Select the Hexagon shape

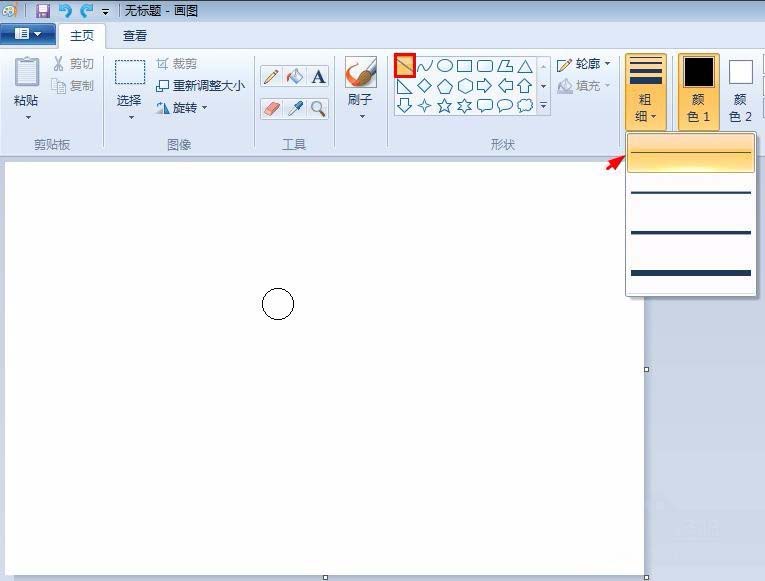click(465, 86)
